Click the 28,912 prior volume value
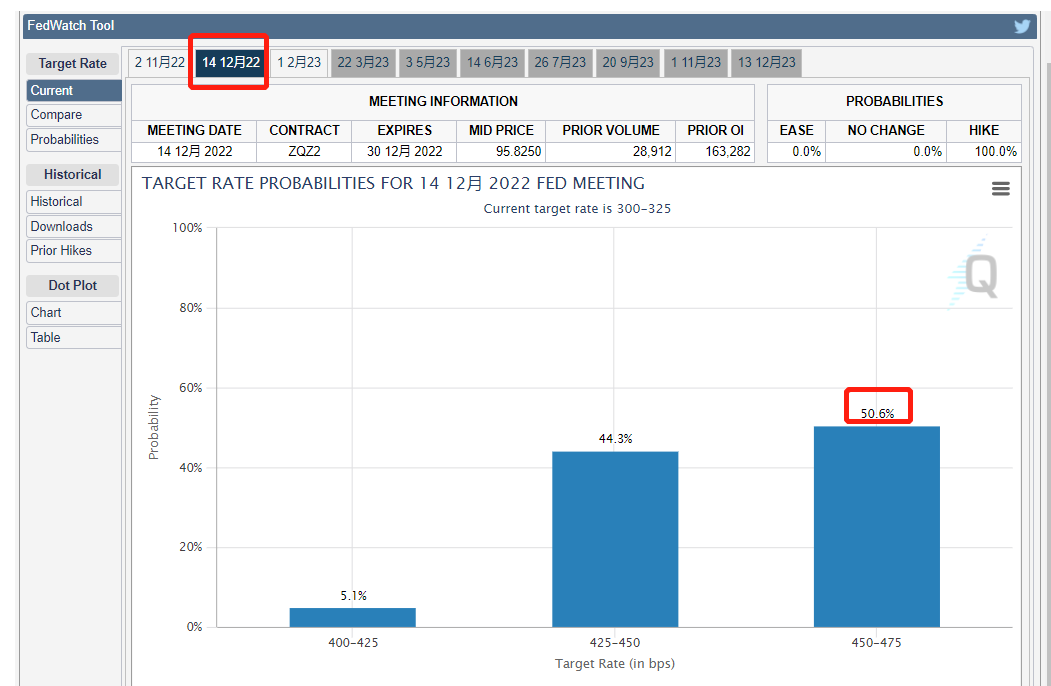The height and width of the screenshot is (686, 1051). [652, 152]
